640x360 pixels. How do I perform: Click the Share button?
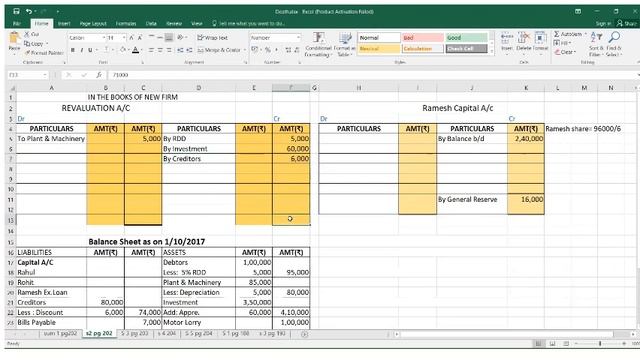(x=627, y=24)
